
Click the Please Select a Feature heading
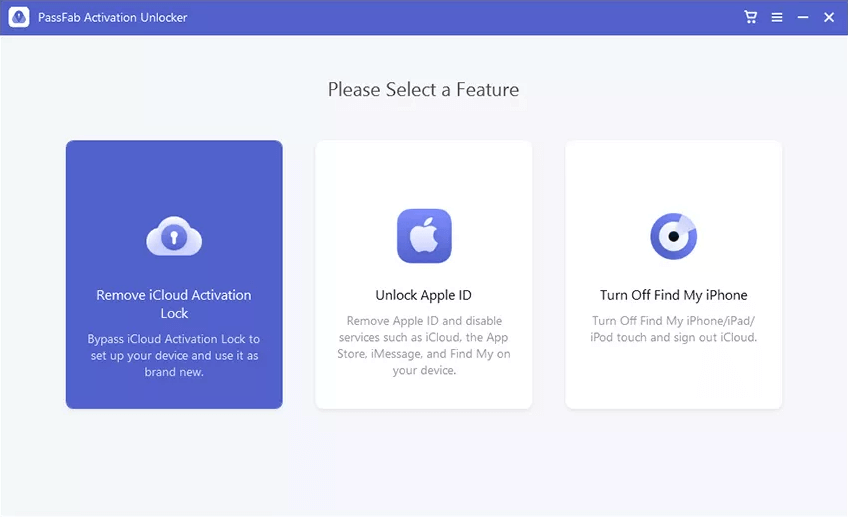(x=423, y=90)
